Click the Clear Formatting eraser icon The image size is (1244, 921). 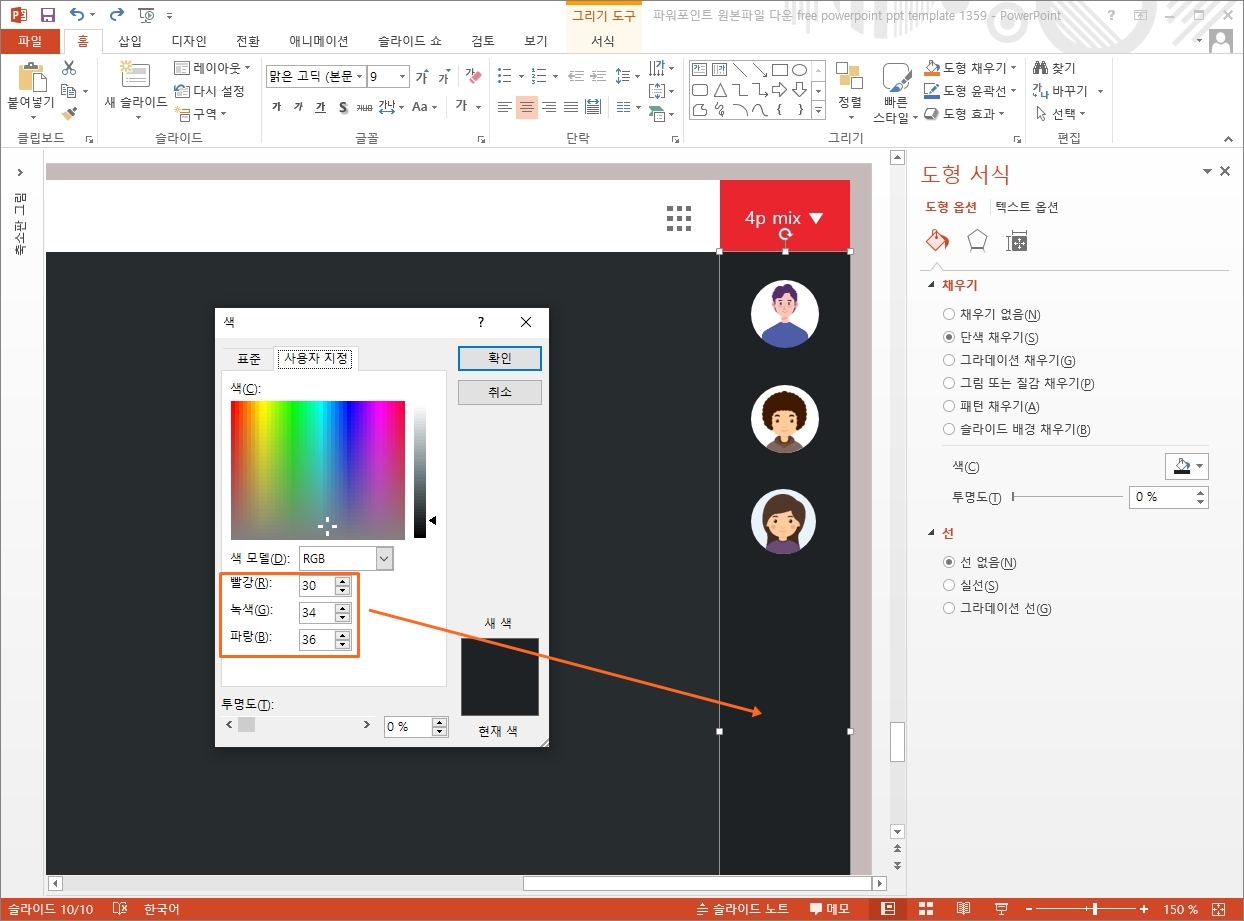[x=474, y=76]
